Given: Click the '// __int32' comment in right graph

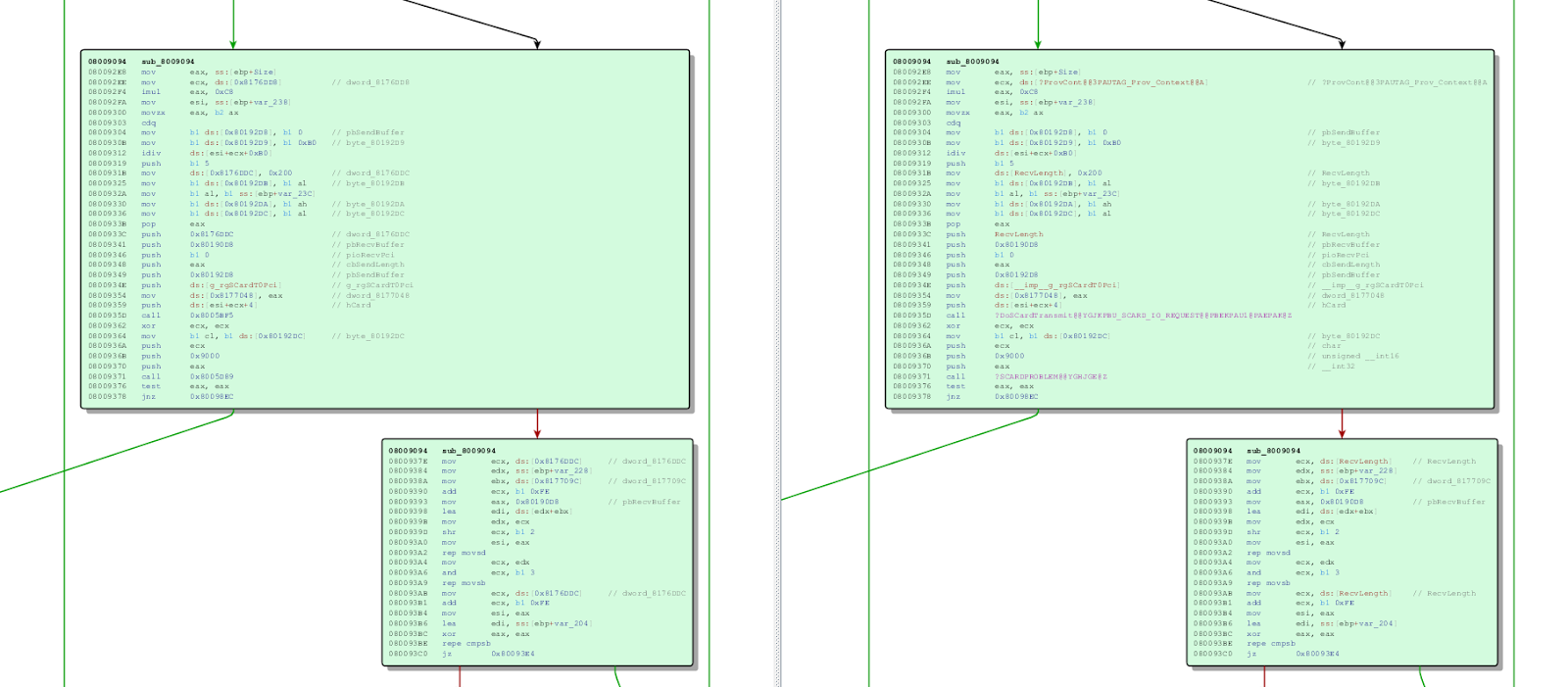Looking at the screenshot, I should pyautogui.click(x=1331, y=367).
